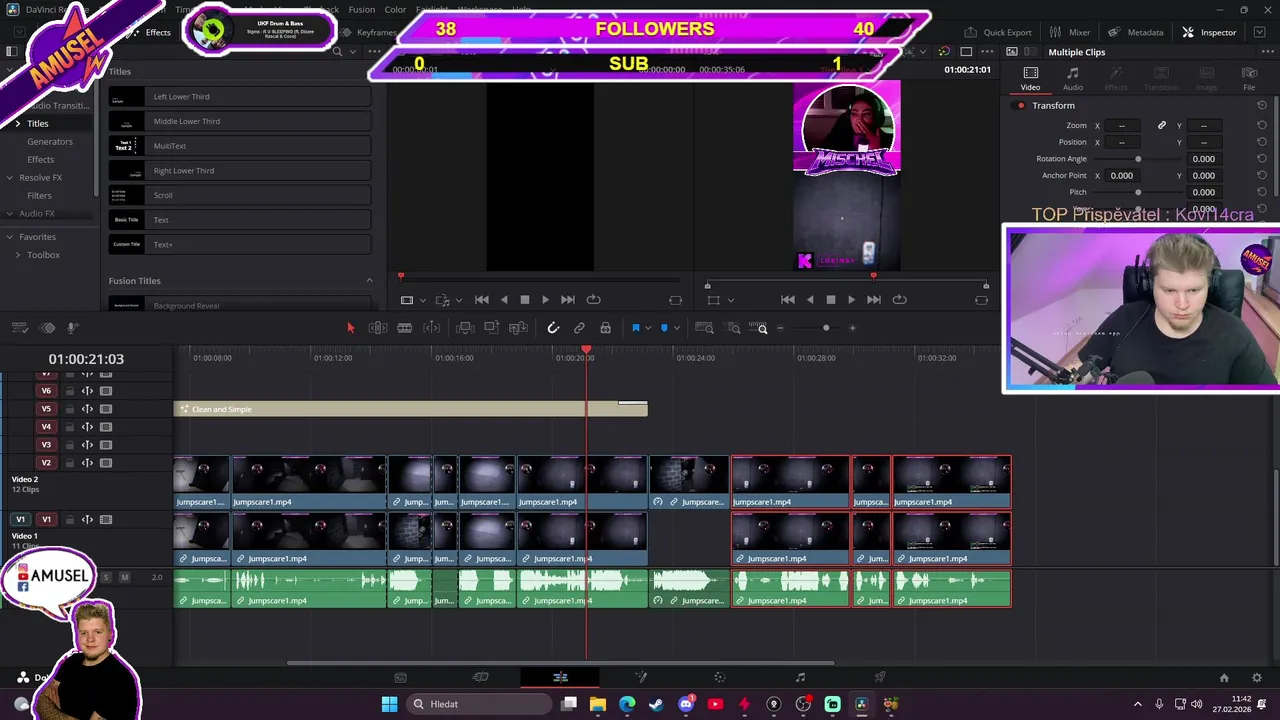
Task: Collapse the Fusion Titles section
Action: pos(369,280)
